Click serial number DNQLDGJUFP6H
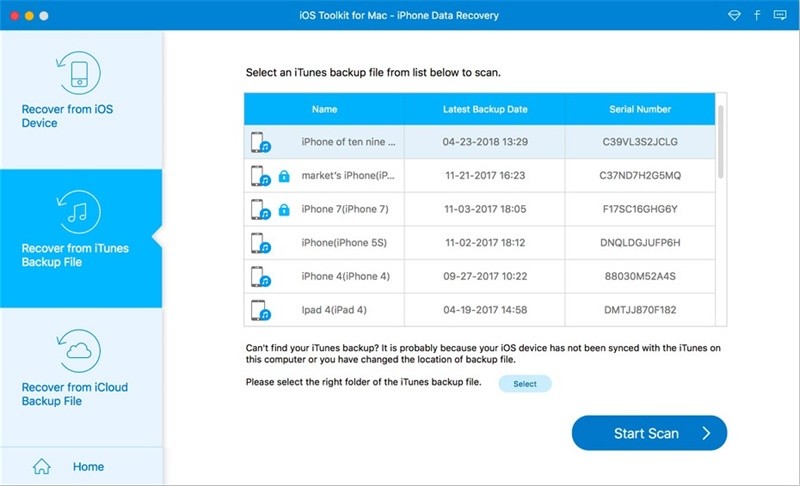The image size is (800, 486). click(640, 243)
